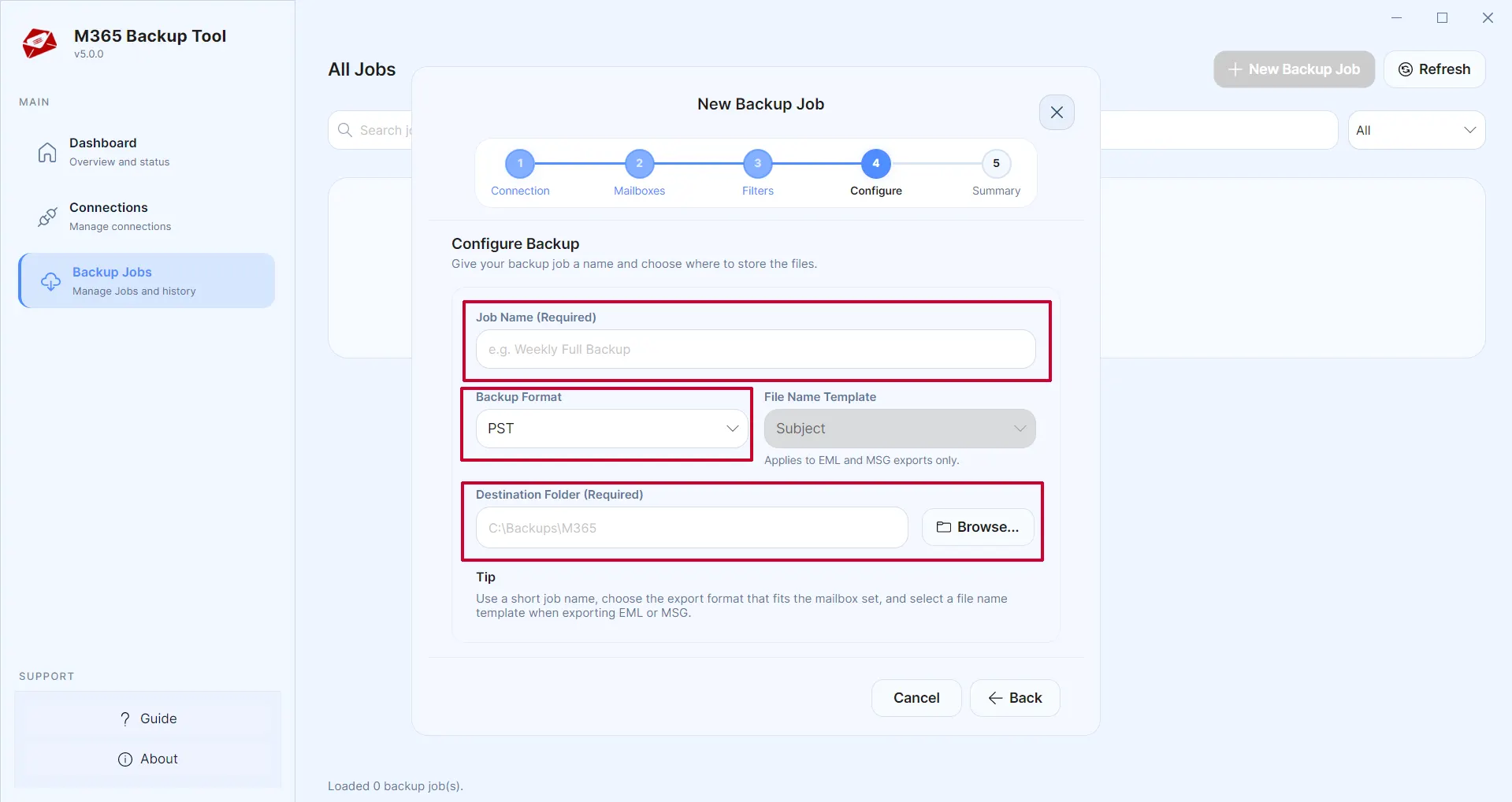
Task: Open the About support link
Action: click(x=147, y=759)
